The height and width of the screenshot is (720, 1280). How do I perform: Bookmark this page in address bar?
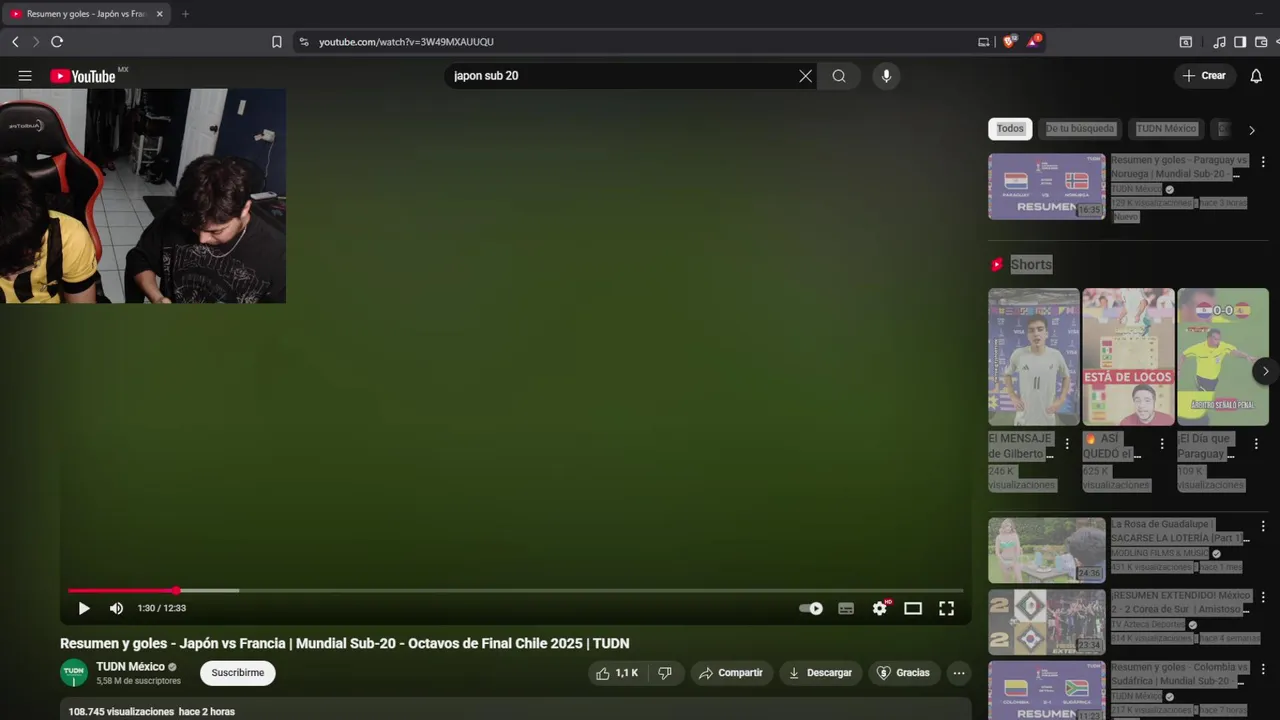point(277,42)
